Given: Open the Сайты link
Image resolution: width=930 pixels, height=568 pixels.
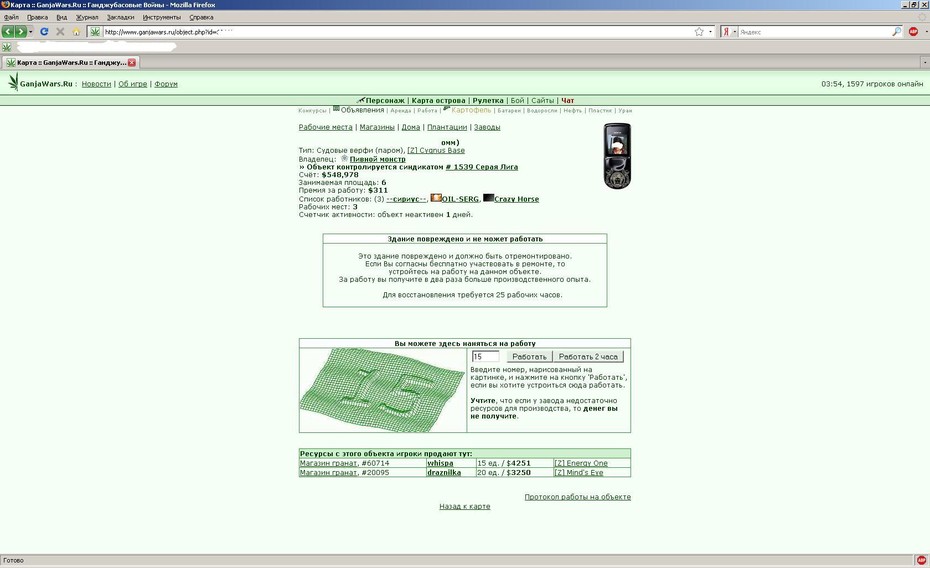Looking at the screenshot, I should point(542,101).
